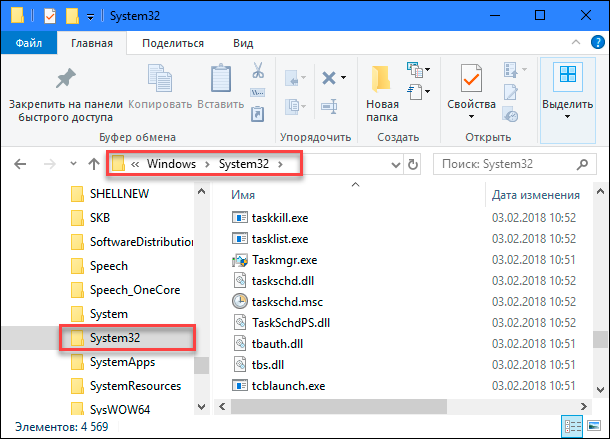The image size is (610, 439).
Task: Switch to Details view icon in status bar
Action: click(x=571, y=427)
